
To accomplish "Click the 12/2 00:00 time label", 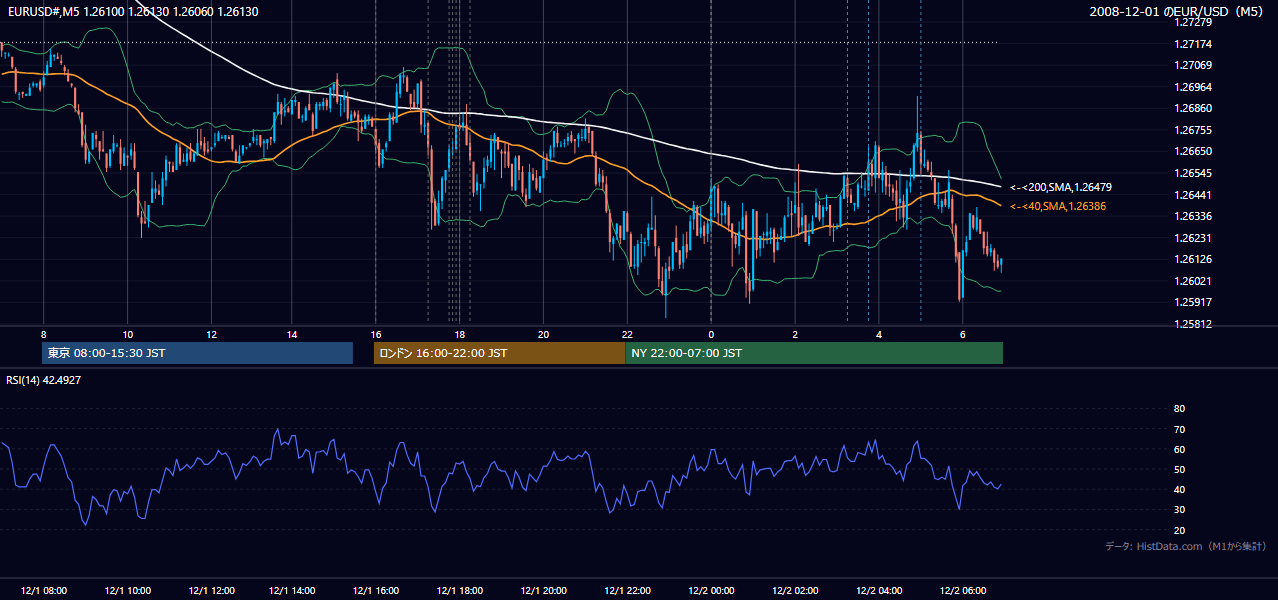I will [711, 591].
